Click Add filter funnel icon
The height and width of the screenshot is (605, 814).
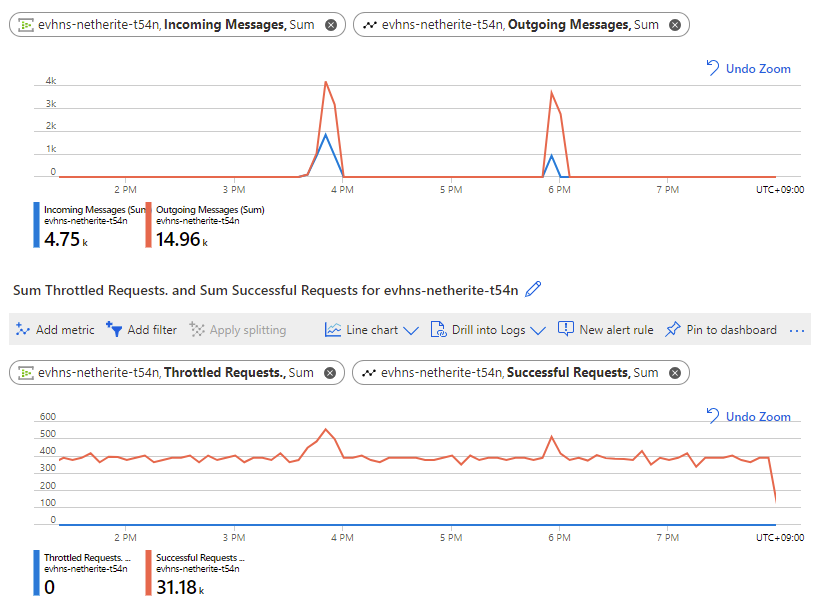[114, 329]
